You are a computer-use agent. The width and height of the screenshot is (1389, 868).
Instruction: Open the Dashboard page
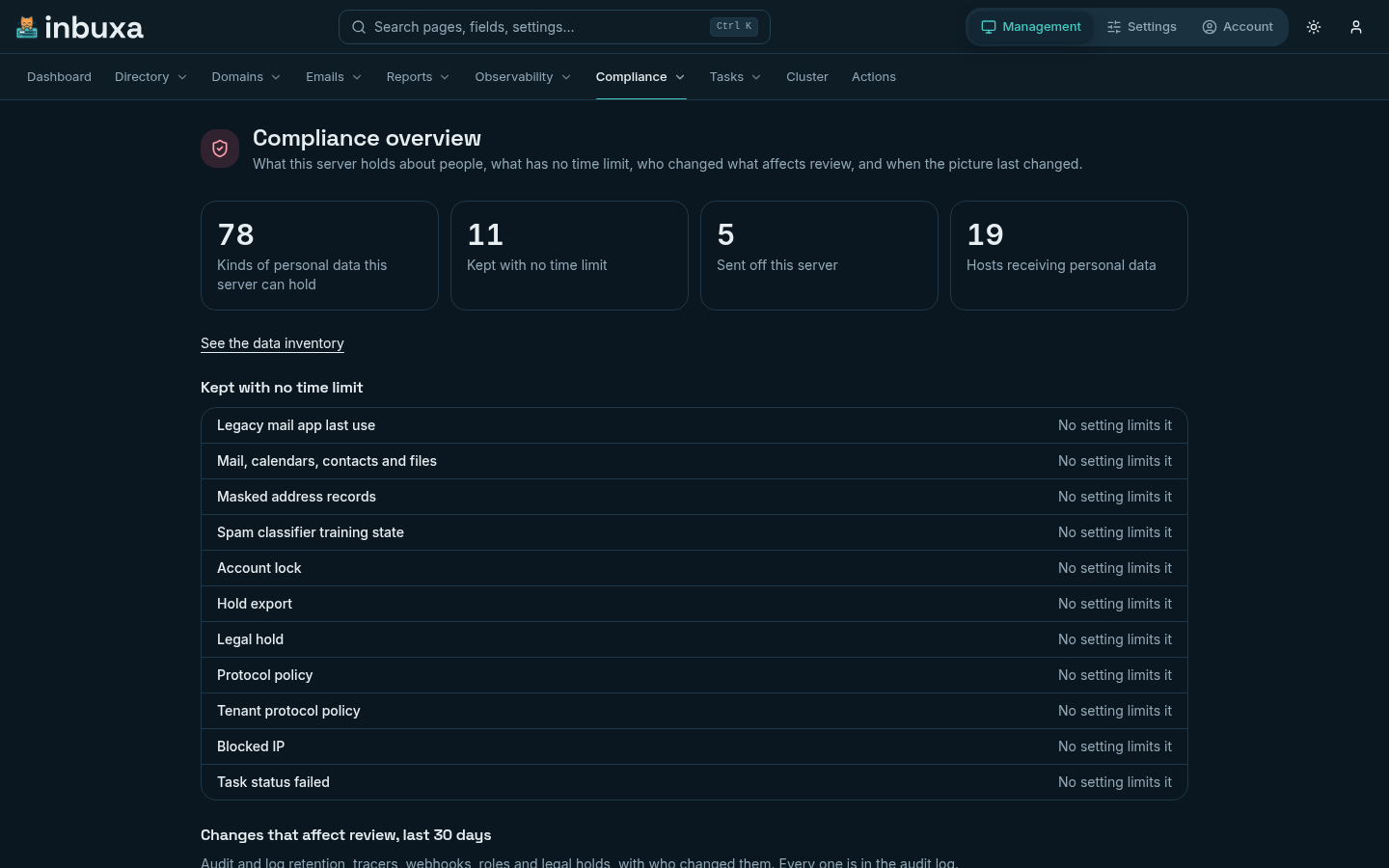(x=59, y=77)
